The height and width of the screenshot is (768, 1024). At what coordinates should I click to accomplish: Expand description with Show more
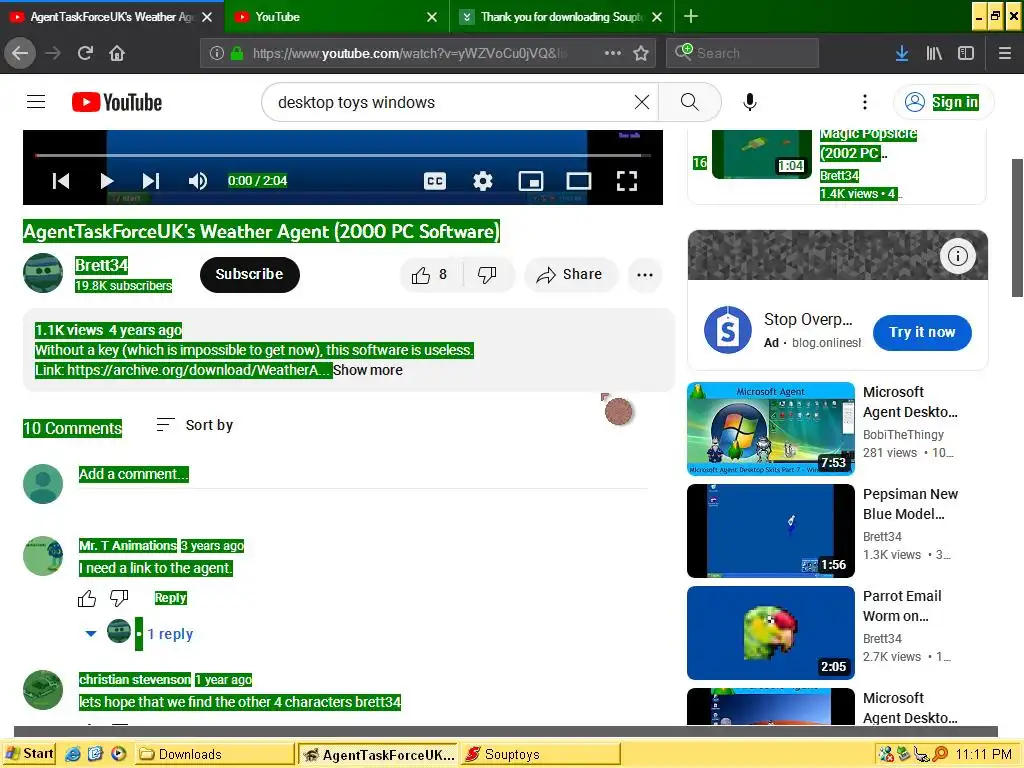368,370
